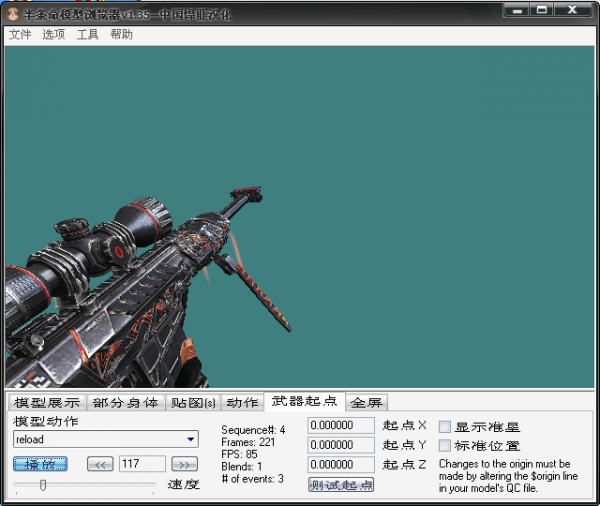Click the 起点 X value field
This screenshot has height=506, width=600.
pos(341,425)
